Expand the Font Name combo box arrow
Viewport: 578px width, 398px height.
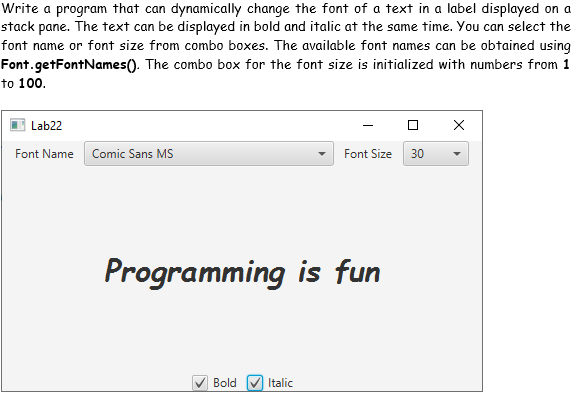coord(322,154)
